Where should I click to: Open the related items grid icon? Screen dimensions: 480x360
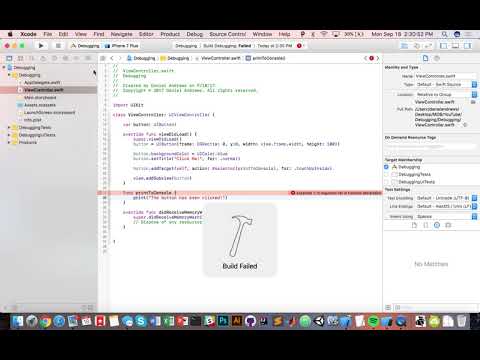pyautogui.click(x=103, y=58)
